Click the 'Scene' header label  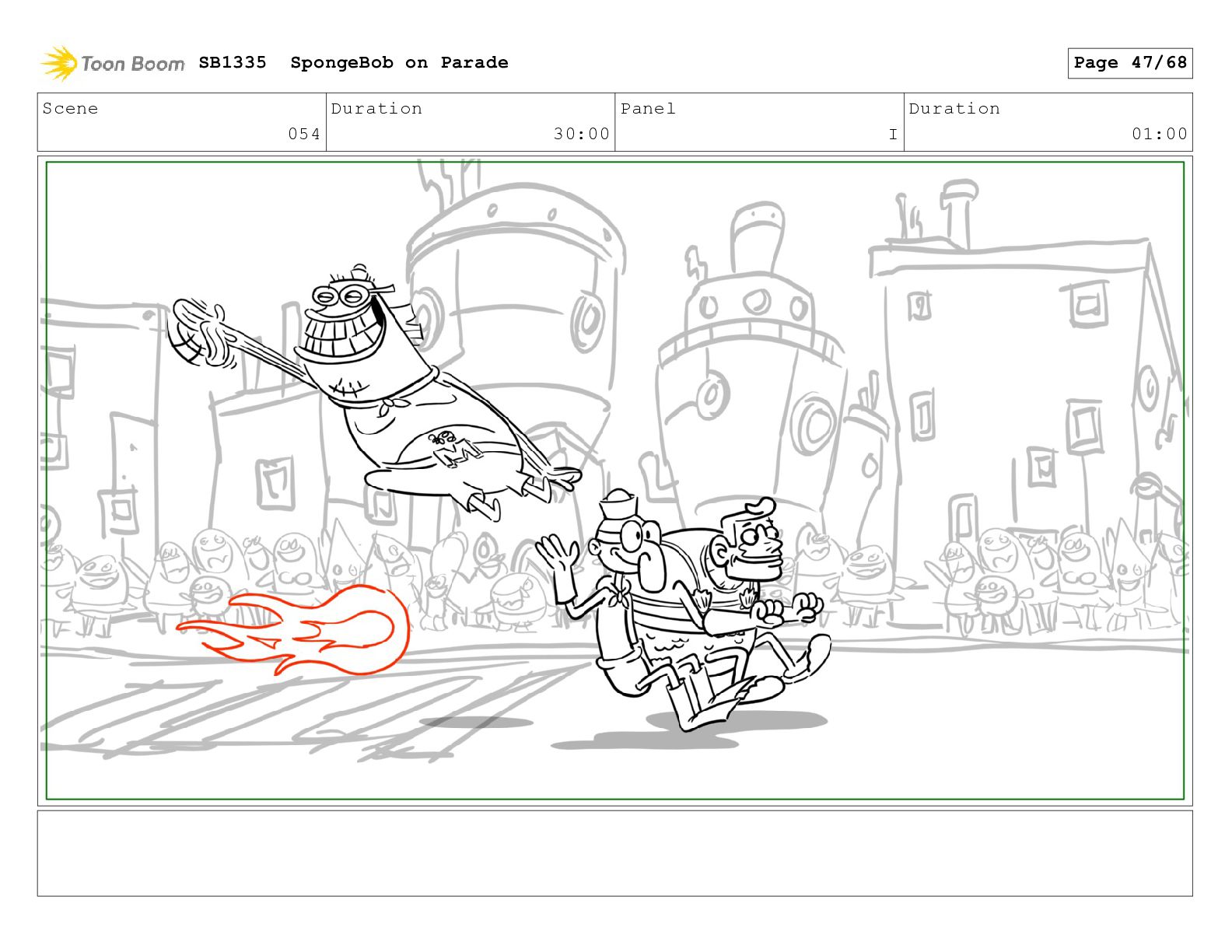71,108
